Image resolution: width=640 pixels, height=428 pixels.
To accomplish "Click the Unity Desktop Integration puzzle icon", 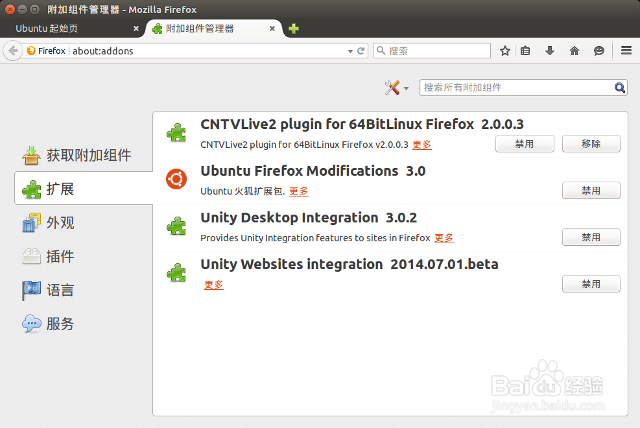I will point(176,226).
